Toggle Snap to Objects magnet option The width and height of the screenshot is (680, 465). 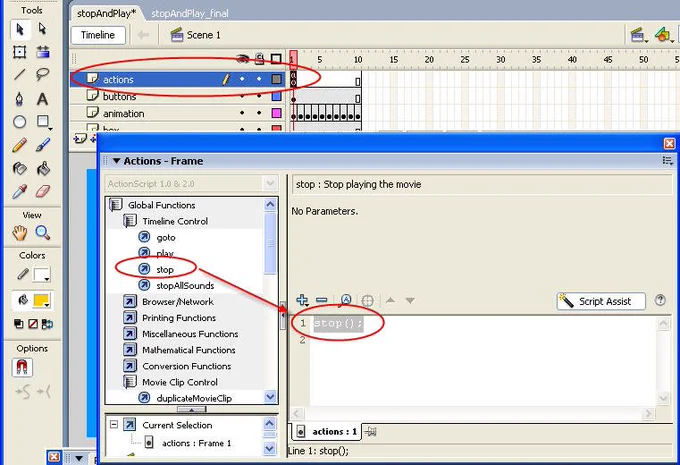(x=22, y=367)
